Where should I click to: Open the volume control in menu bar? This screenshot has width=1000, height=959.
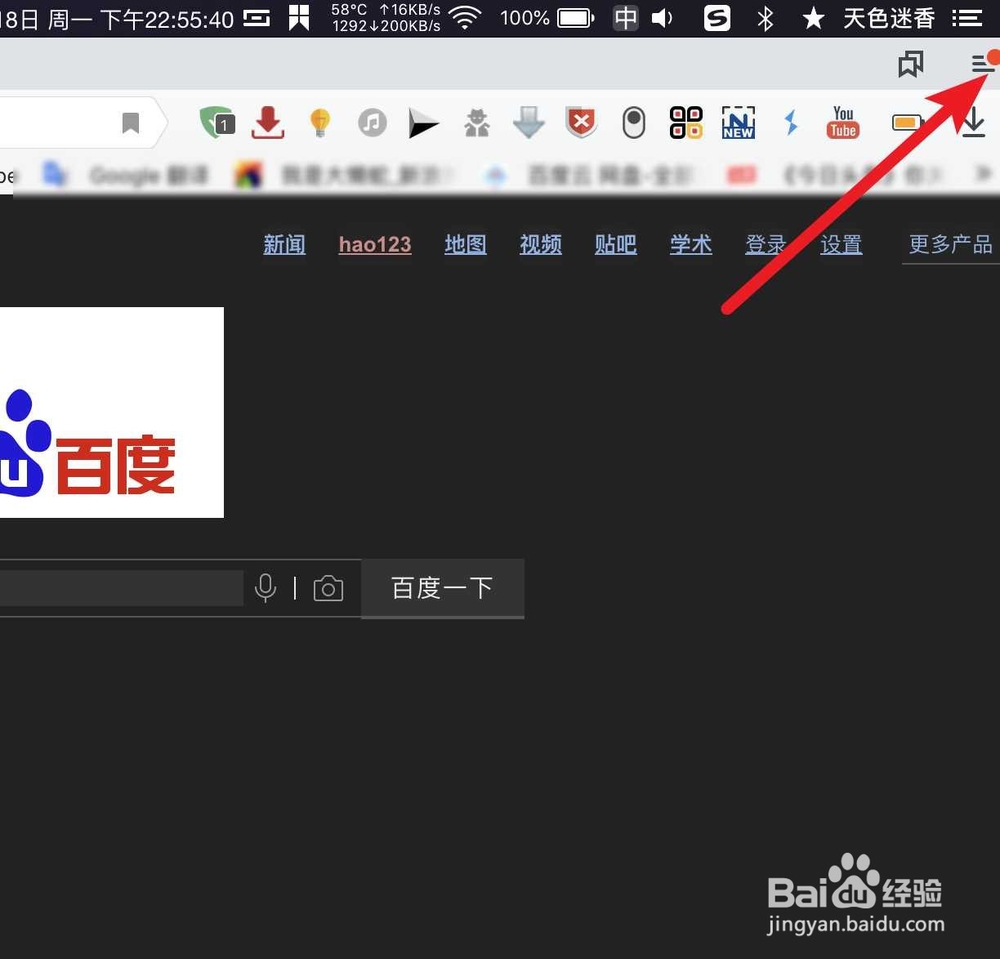pos(663,18)
